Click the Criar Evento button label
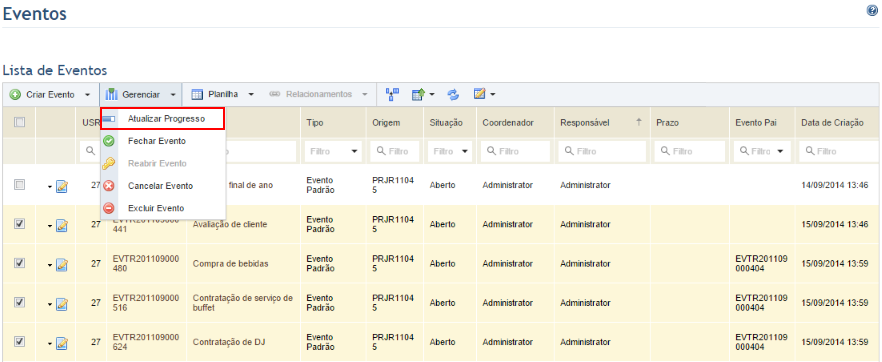The height and width of the screenshot is (362, 882). coord(50,94)
